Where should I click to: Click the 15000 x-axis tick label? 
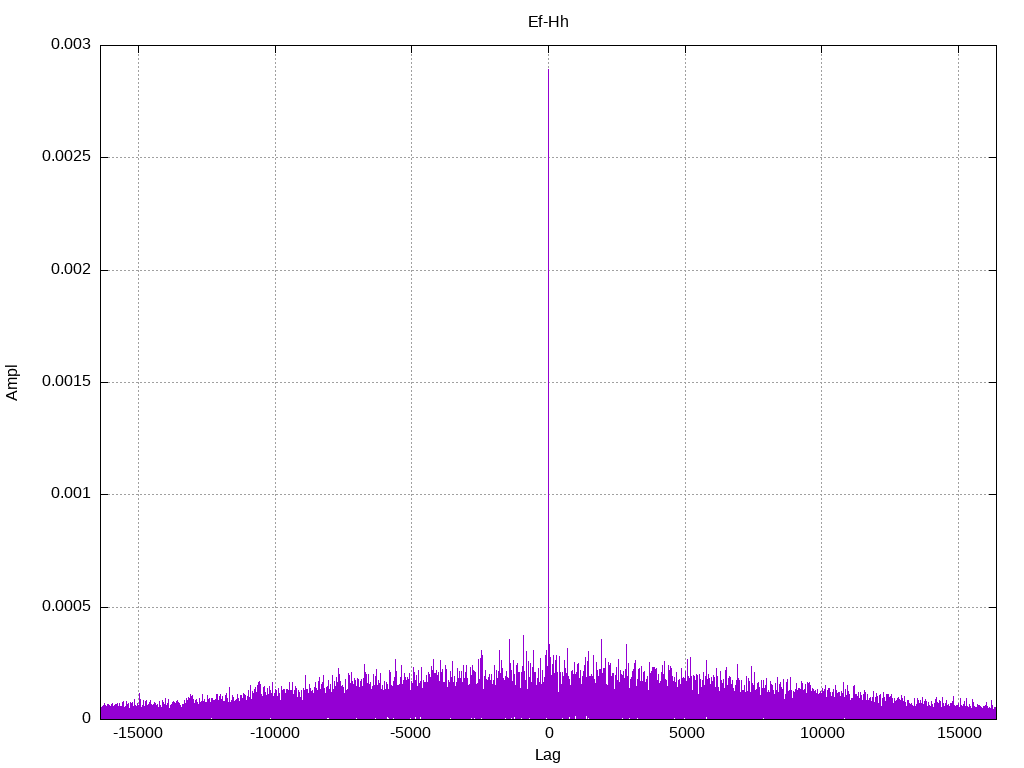(x=959, y=733)
